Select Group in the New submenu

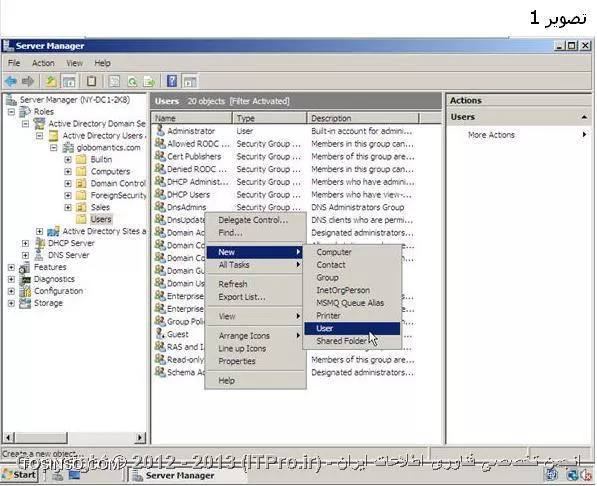coord(352,278)
